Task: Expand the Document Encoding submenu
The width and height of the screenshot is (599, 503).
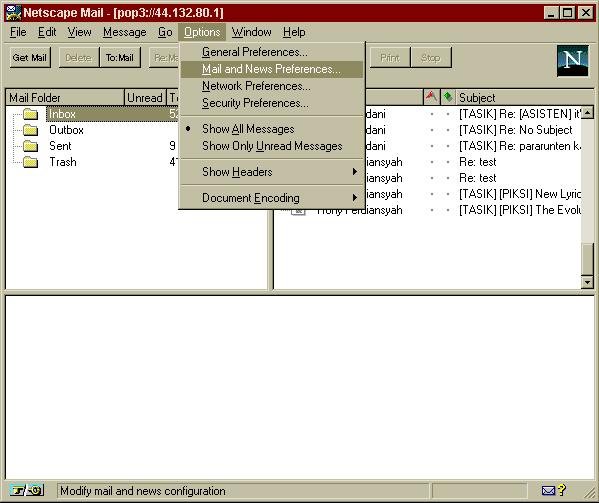Action: click(x=271, y=198)
